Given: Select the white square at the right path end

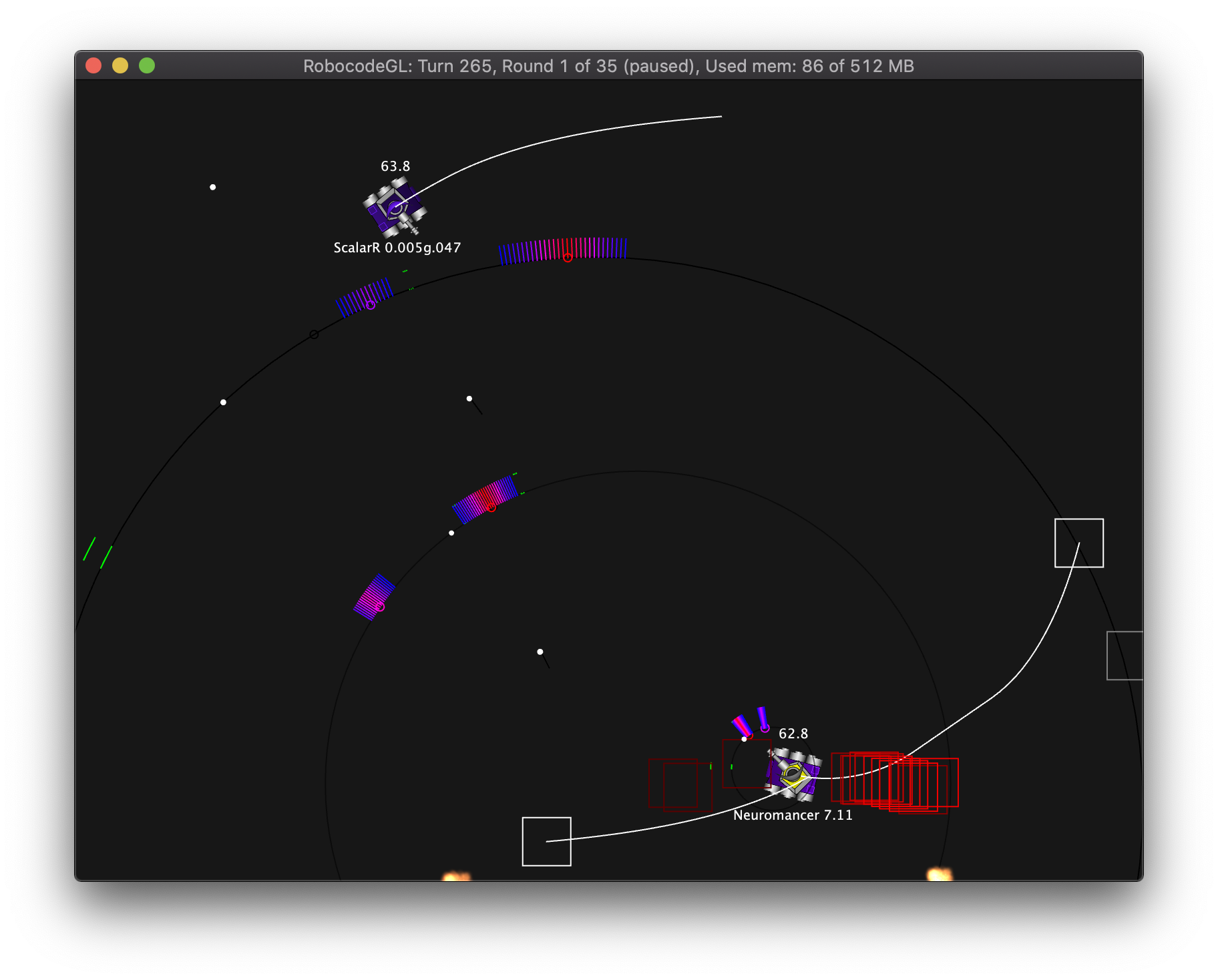Looking at the screenshot, I should (1078, 543).
